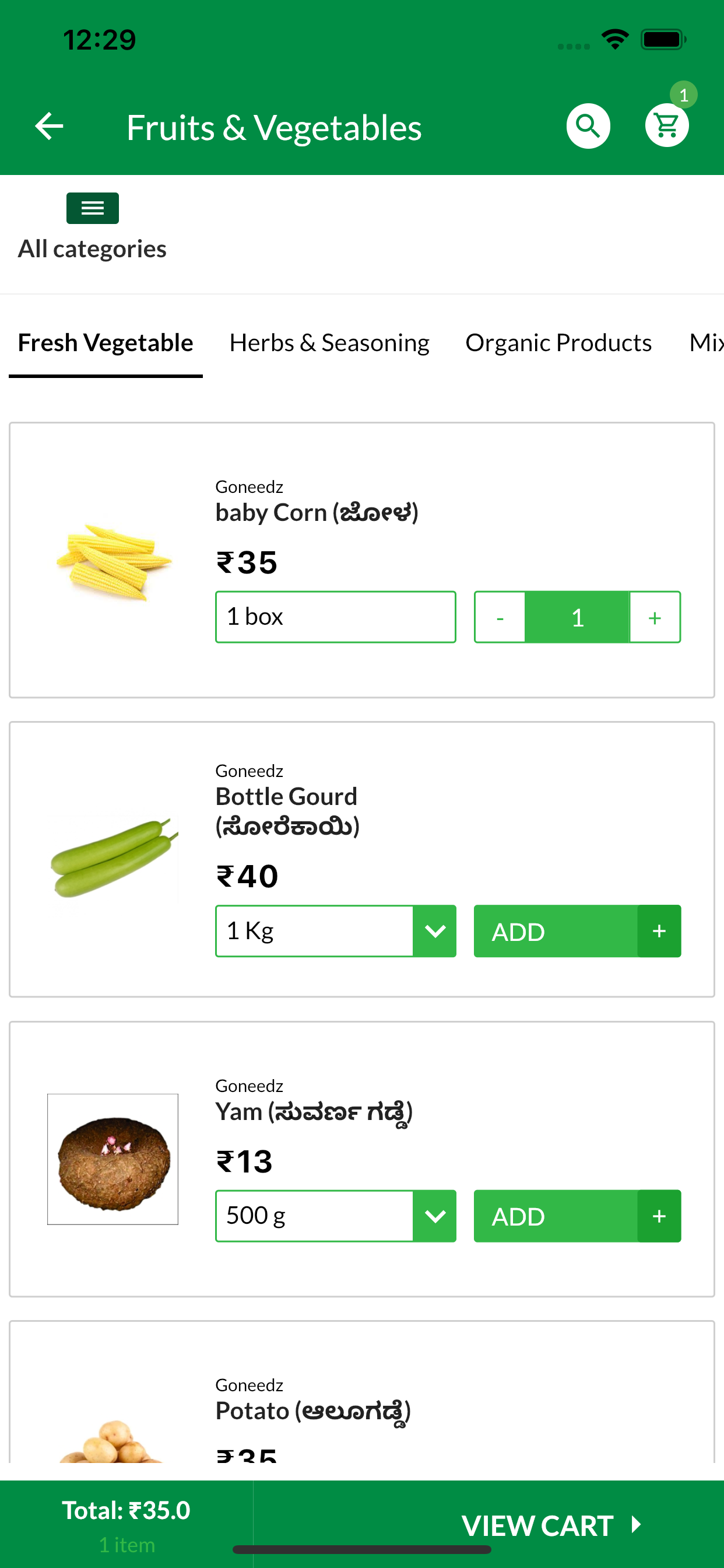
Task: Tap the back arrow icon
Action: pos(50,126)
